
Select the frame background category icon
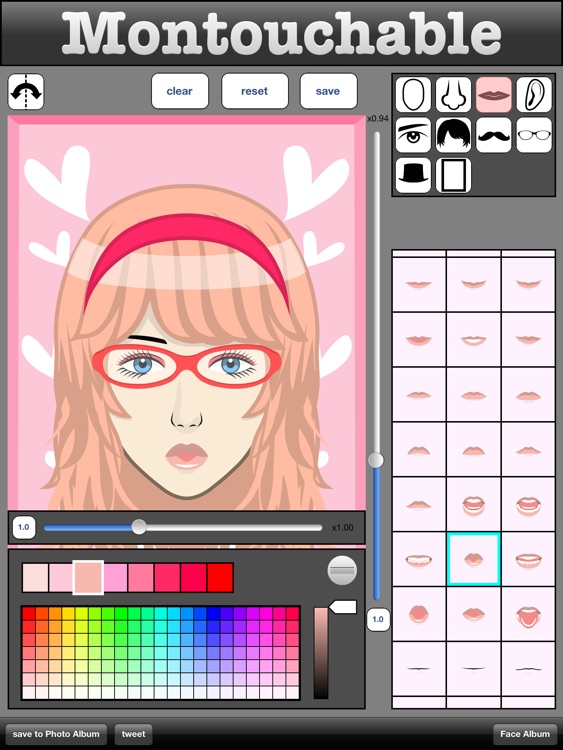(x=453, y=175)
